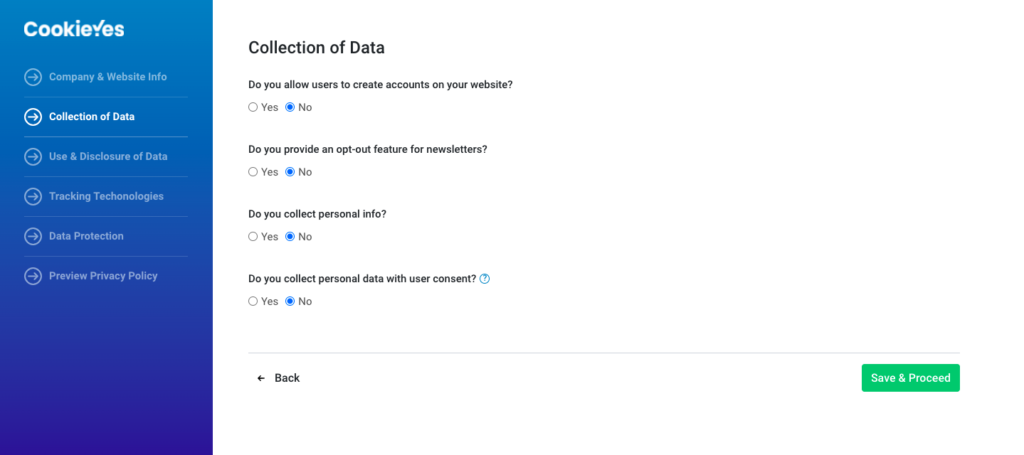Image resolution: width=1024 pixels, height=455 pixels.
Task: Click arrow icon beside Preview Privacy Policy
Action: coord(33,276)
